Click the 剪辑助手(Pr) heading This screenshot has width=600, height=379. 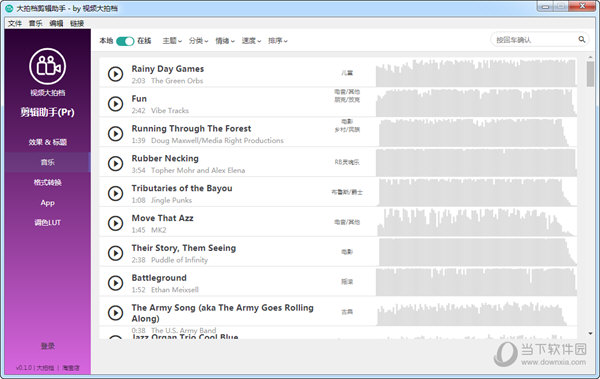click(47, 112)
